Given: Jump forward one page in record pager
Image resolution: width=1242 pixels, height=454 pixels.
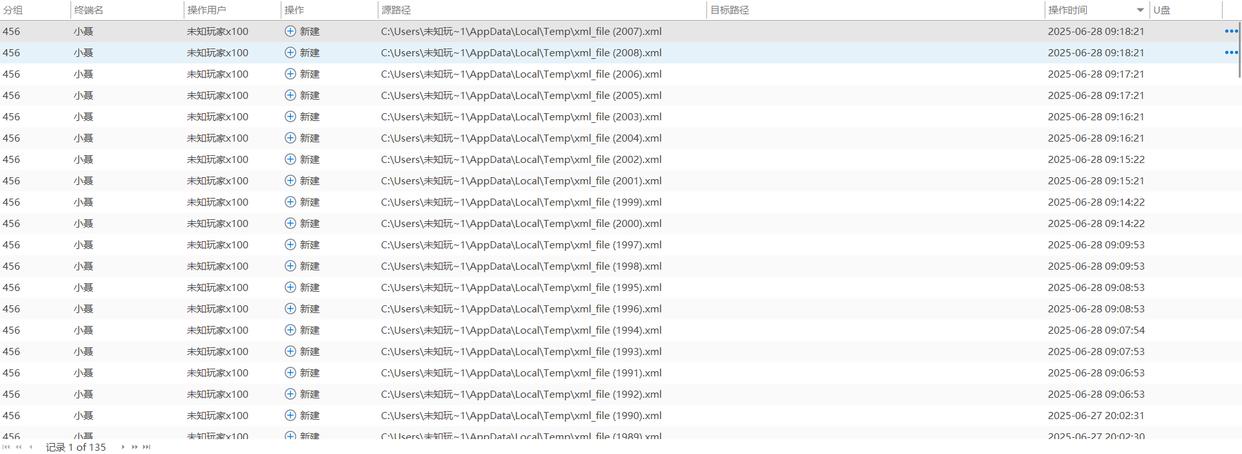Looking at the screenshot, I should click(134, 447).
